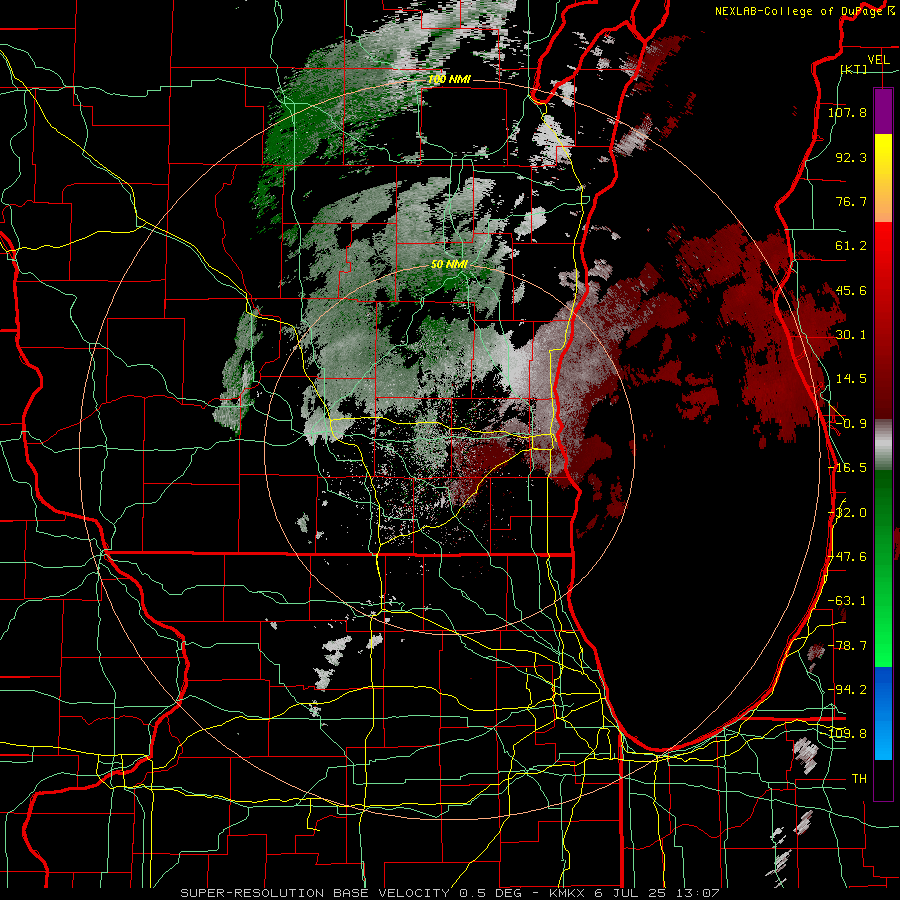
Task: Select the -78.7 velocity scale label
Action: point(847,646)
